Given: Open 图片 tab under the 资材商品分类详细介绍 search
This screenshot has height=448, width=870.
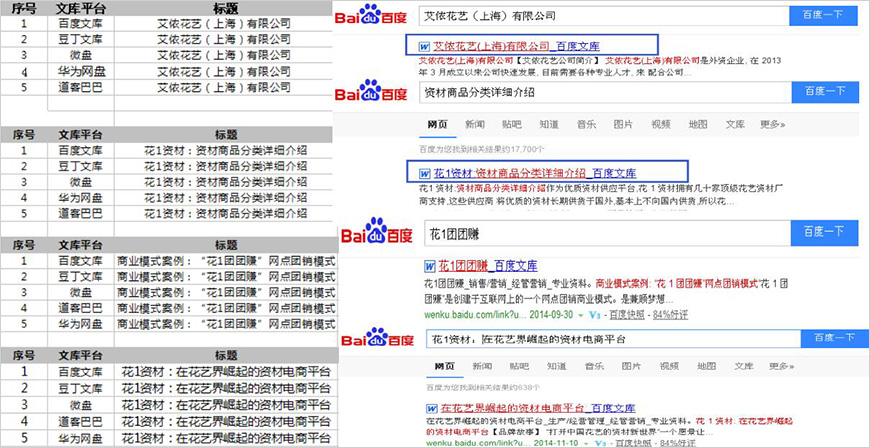Looking at the screenshot, I should [x=623, y=124].
